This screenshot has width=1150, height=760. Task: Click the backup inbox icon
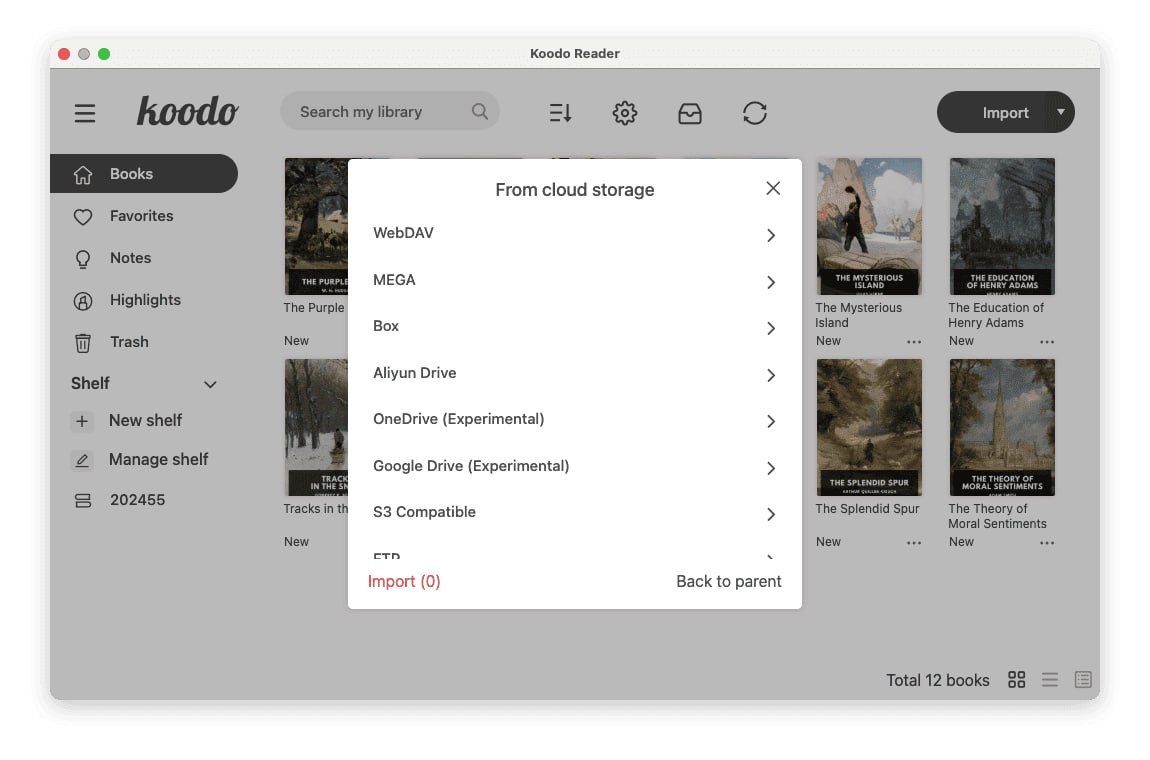689,113
